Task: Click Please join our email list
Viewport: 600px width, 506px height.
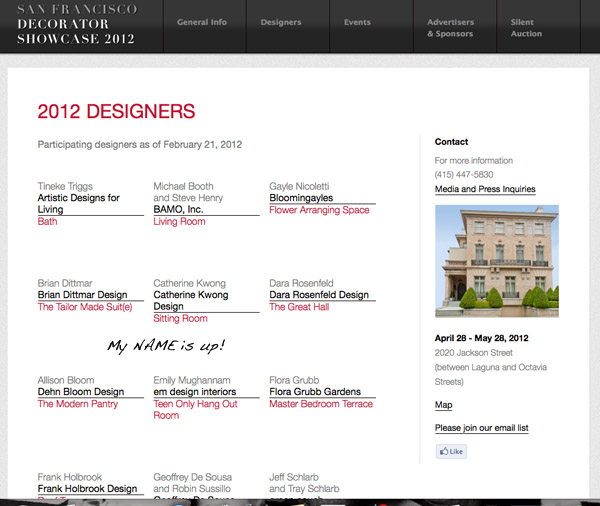Action: click(481, 428)
